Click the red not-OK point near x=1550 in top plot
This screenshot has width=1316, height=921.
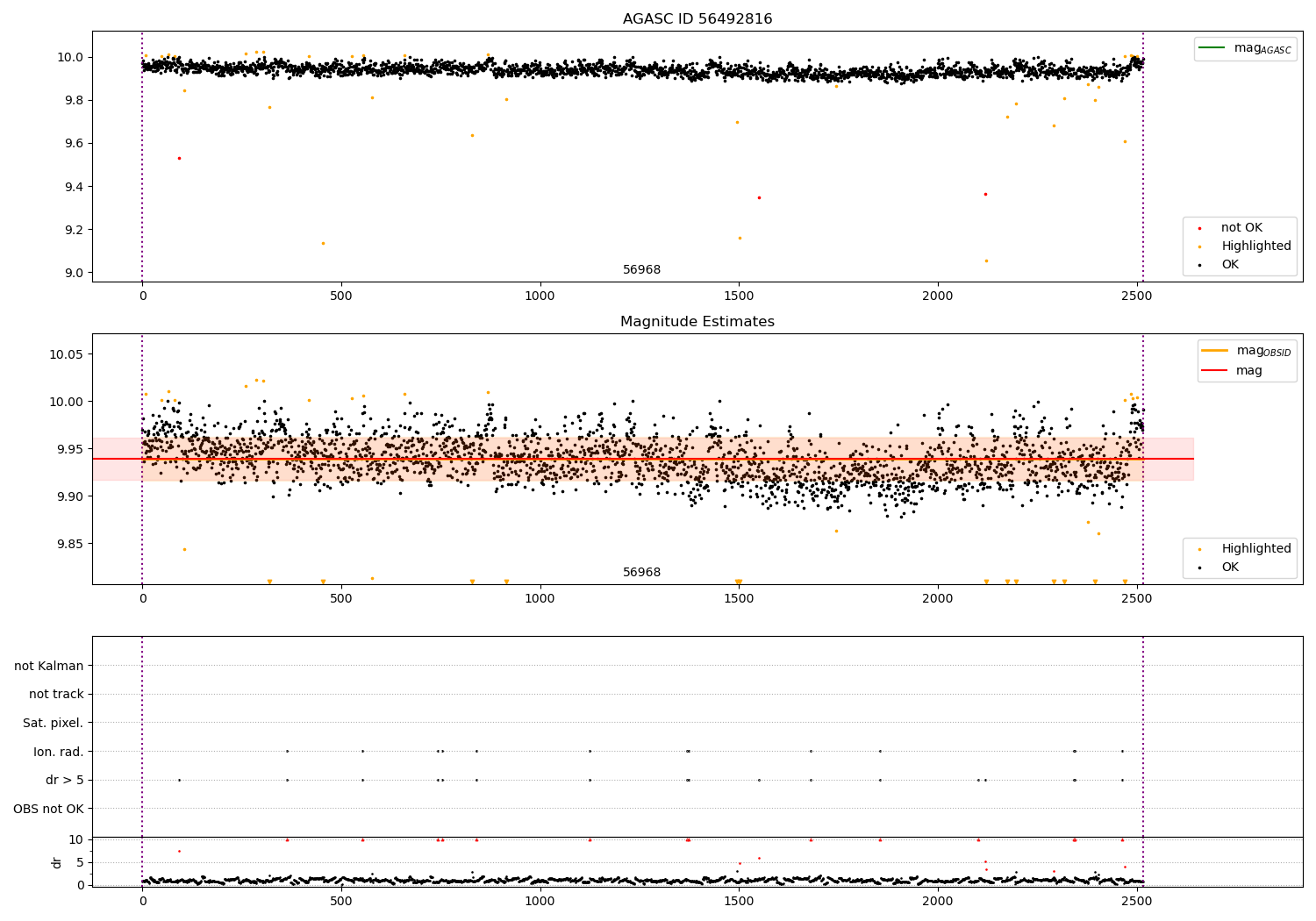pyautogui.click(x=759, y=197)
